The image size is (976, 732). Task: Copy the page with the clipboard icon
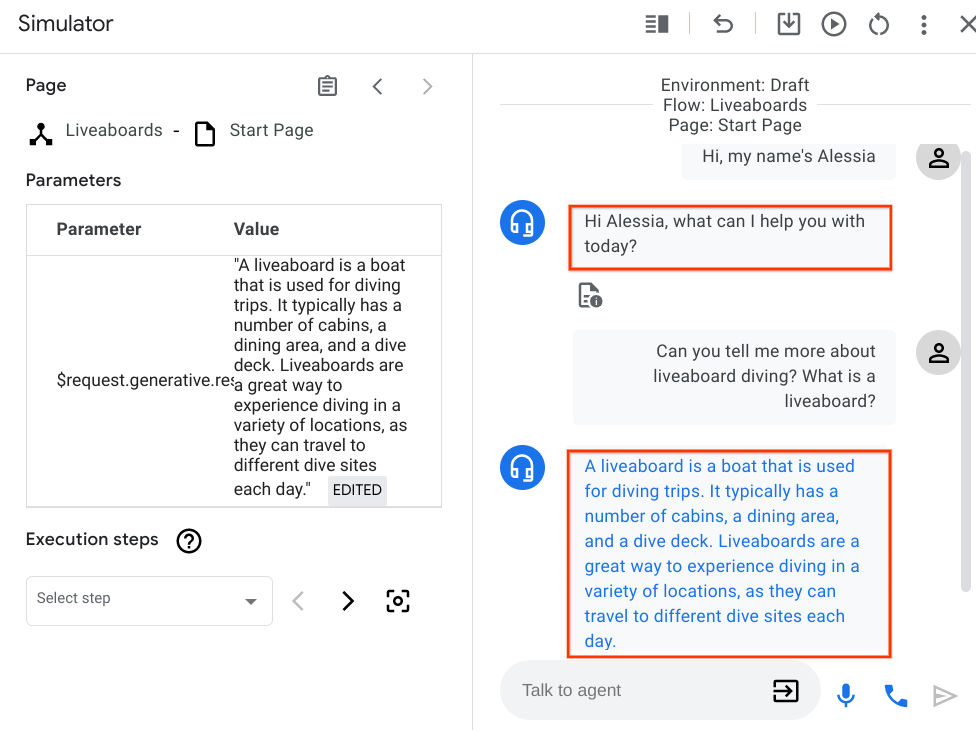[327, 86]
